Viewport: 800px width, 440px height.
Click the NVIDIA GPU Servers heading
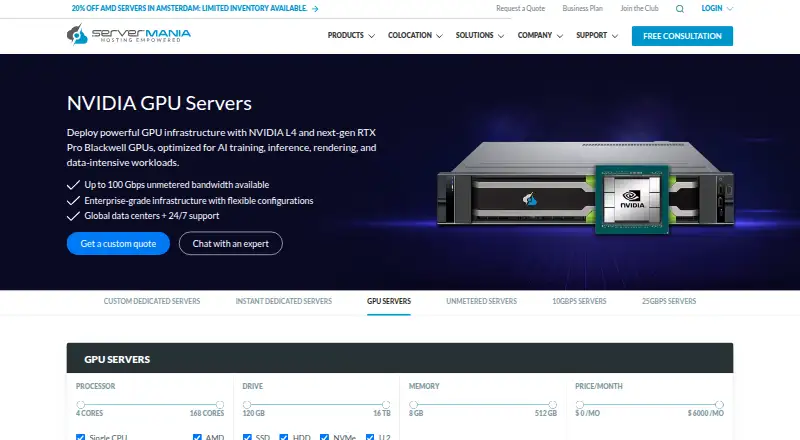pos(159,103)
